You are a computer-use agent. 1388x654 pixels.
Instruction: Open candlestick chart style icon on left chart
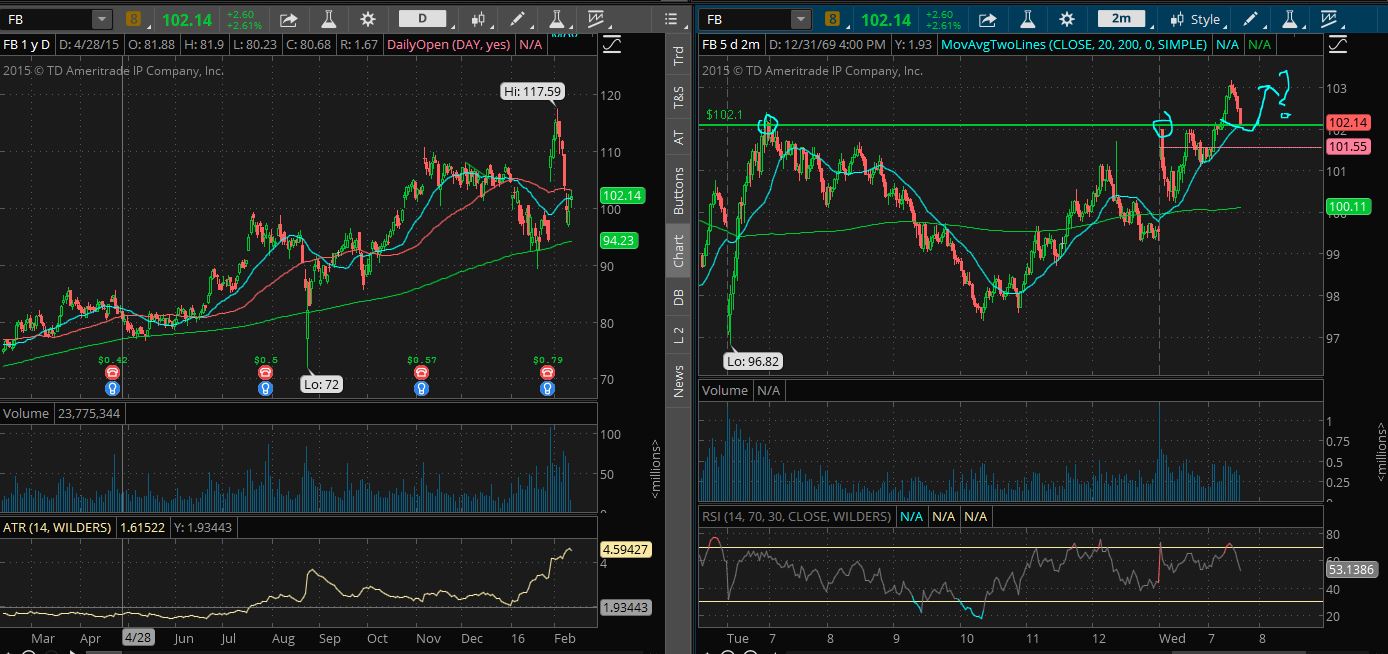(x=479, y=19)
